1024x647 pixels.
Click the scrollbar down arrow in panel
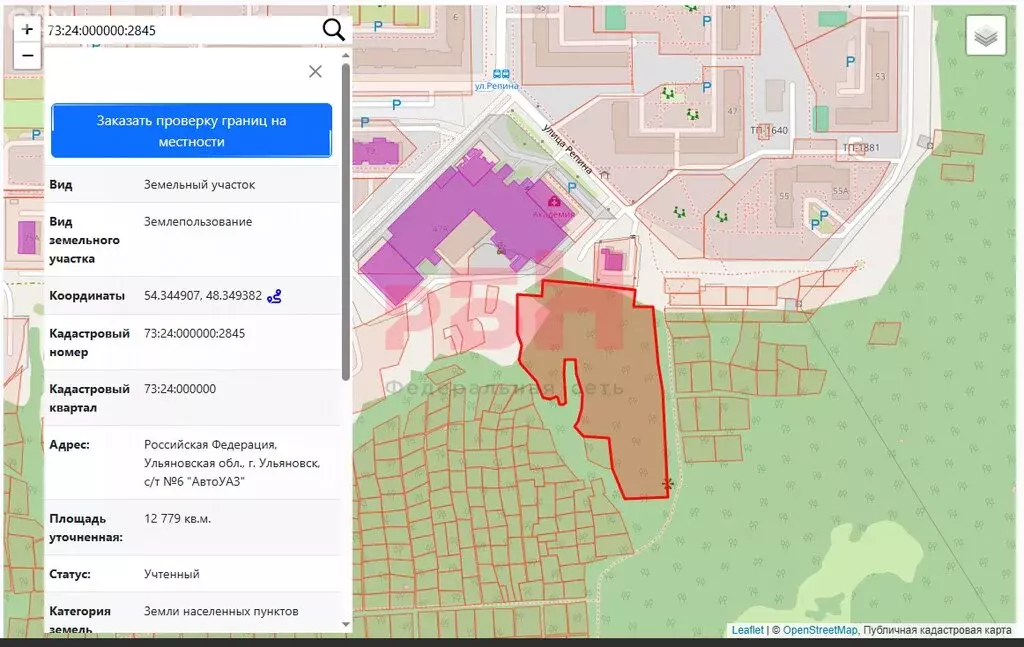coord(346,624)
